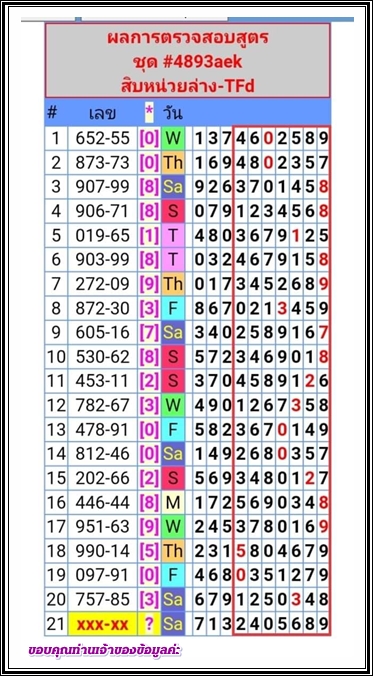
Task: Click the 'Th' day cell beside 990-14
Action: (x=173, y=551)
